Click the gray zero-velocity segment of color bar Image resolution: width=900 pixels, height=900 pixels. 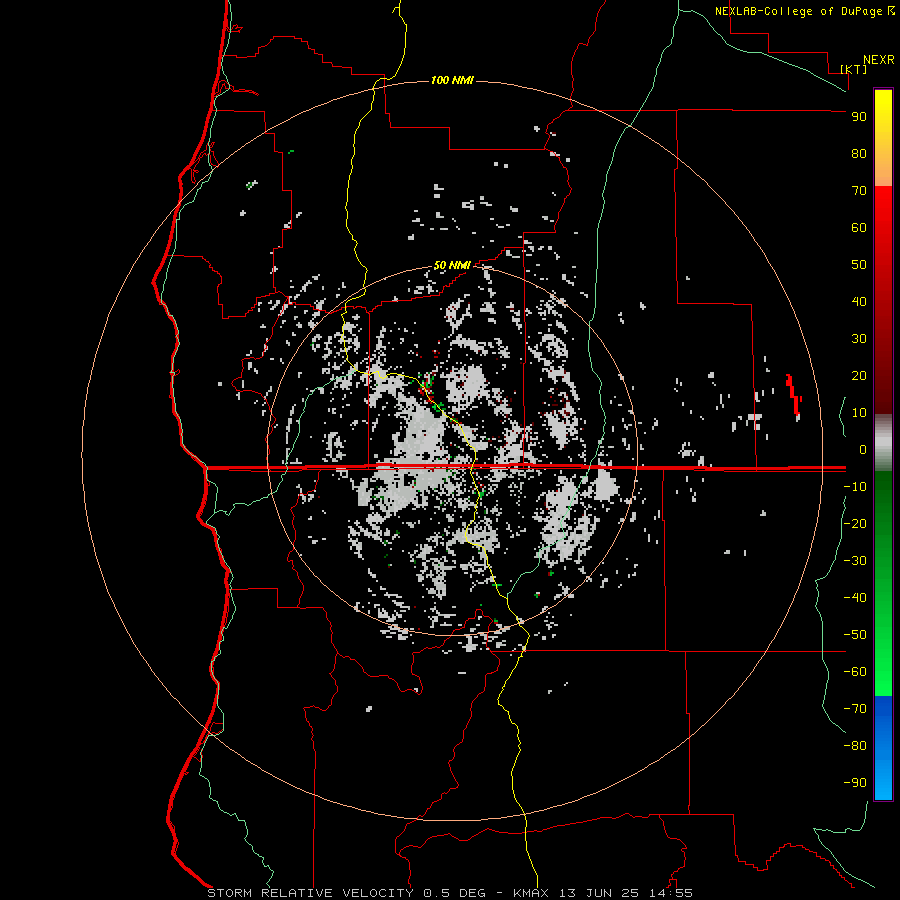883,445
